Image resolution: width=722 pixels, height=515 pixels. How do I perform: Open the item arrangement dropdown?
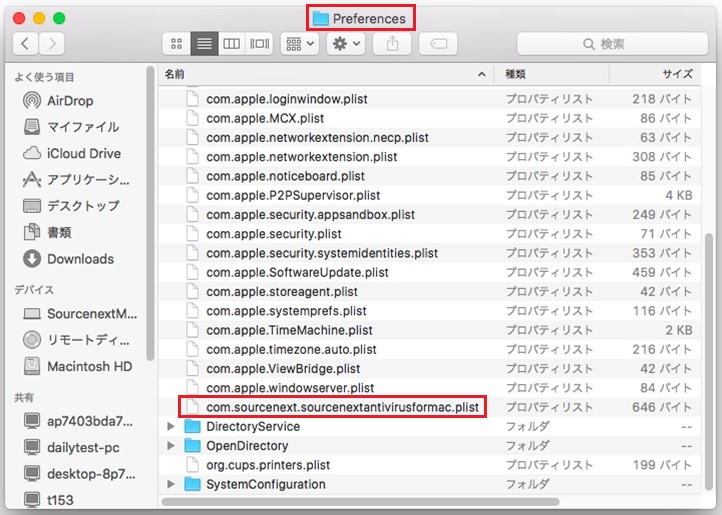pyautogui.click(x=300, y=44)
